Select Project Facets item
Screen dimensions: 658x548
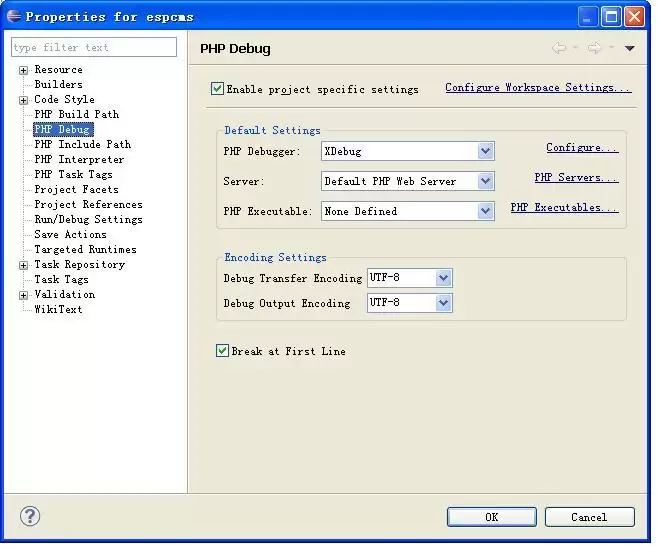click(76, 190)
